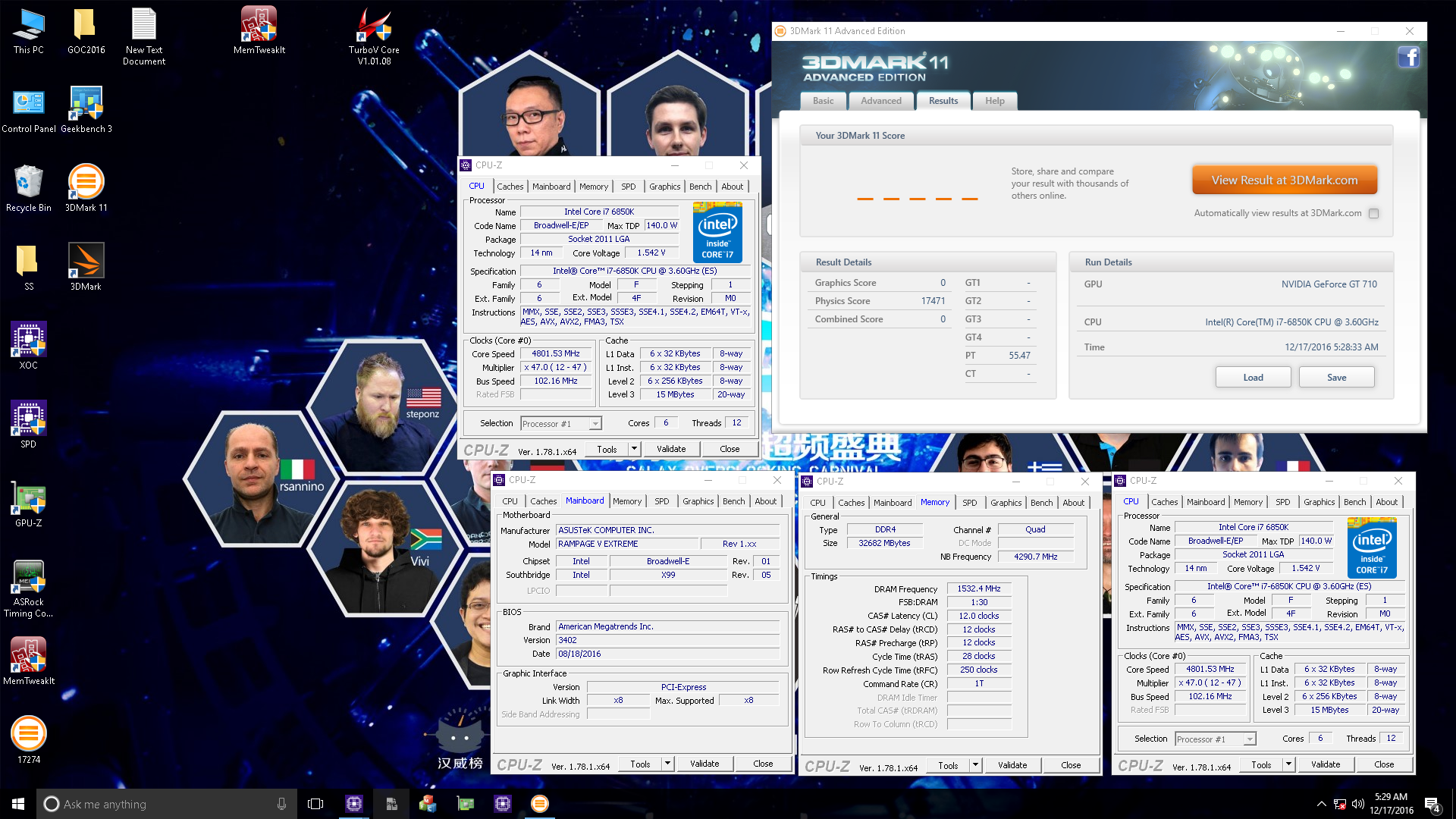
Task: Open Task View in the taskbar
Action: pos(315,804)
